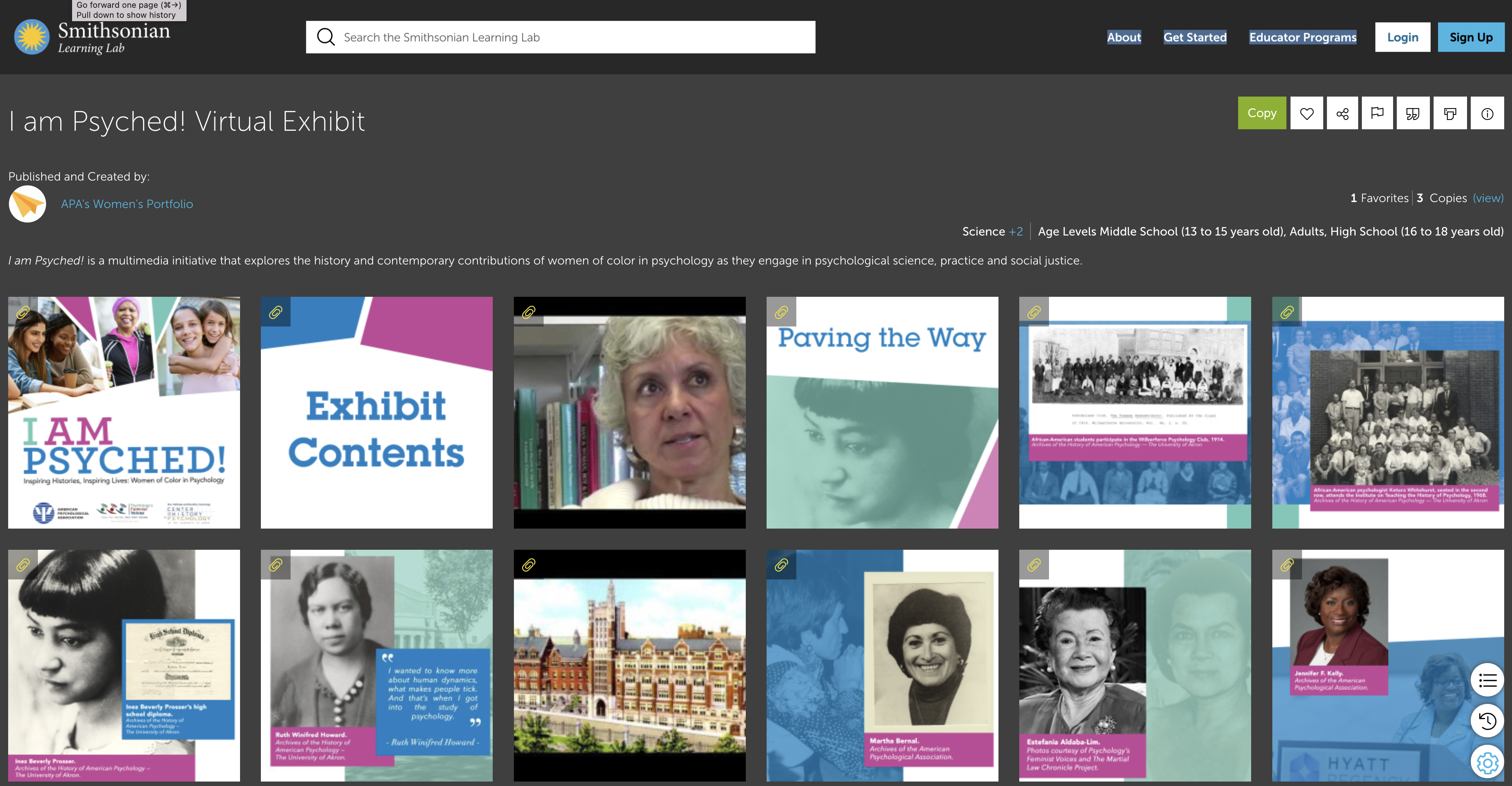Click the print icon
This screenshot has height=786, width=1512.
click(x=1450, y=113)
